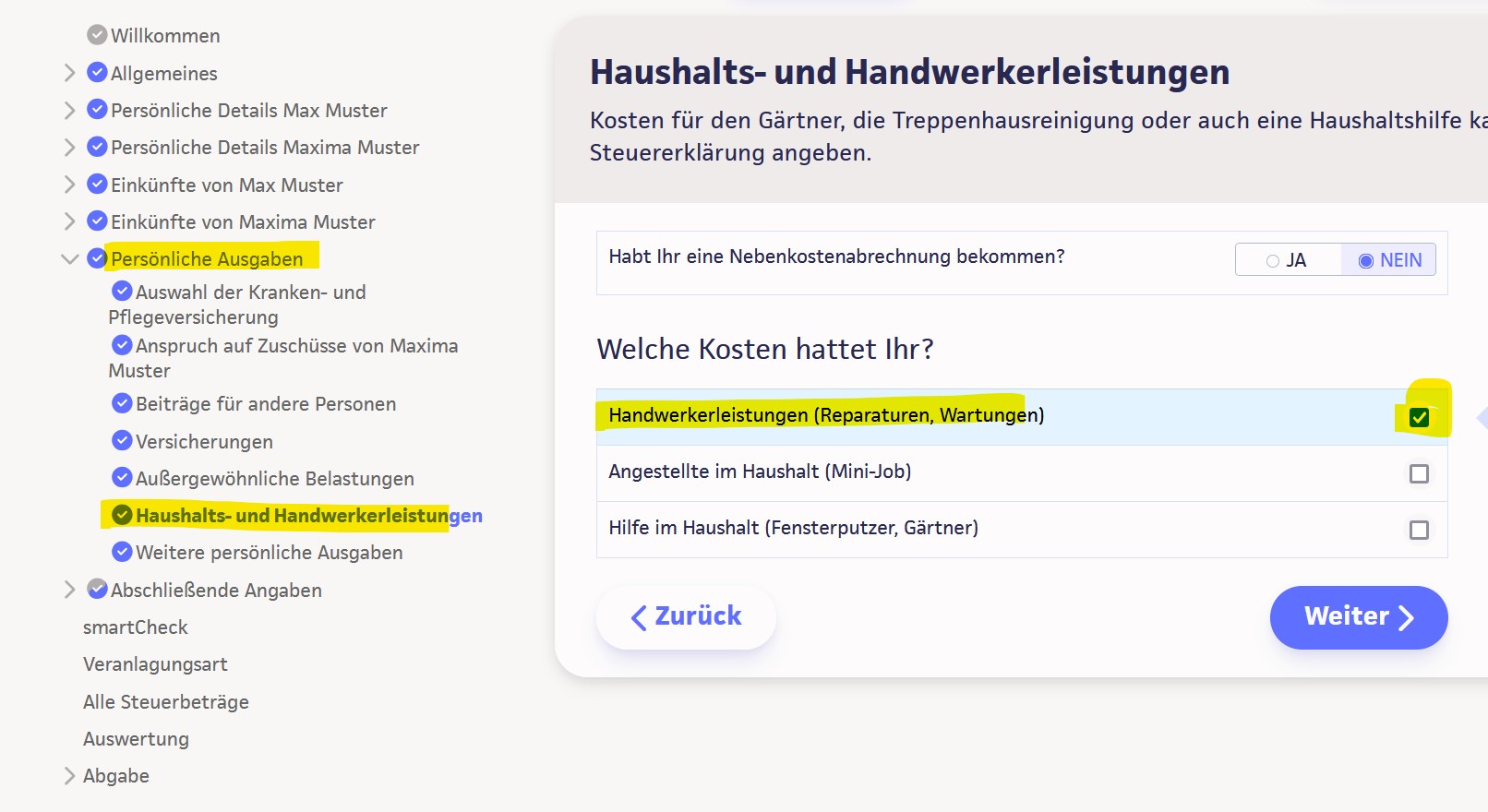Collapse the Persönliche Ausgaben section

tap(69, 259)
